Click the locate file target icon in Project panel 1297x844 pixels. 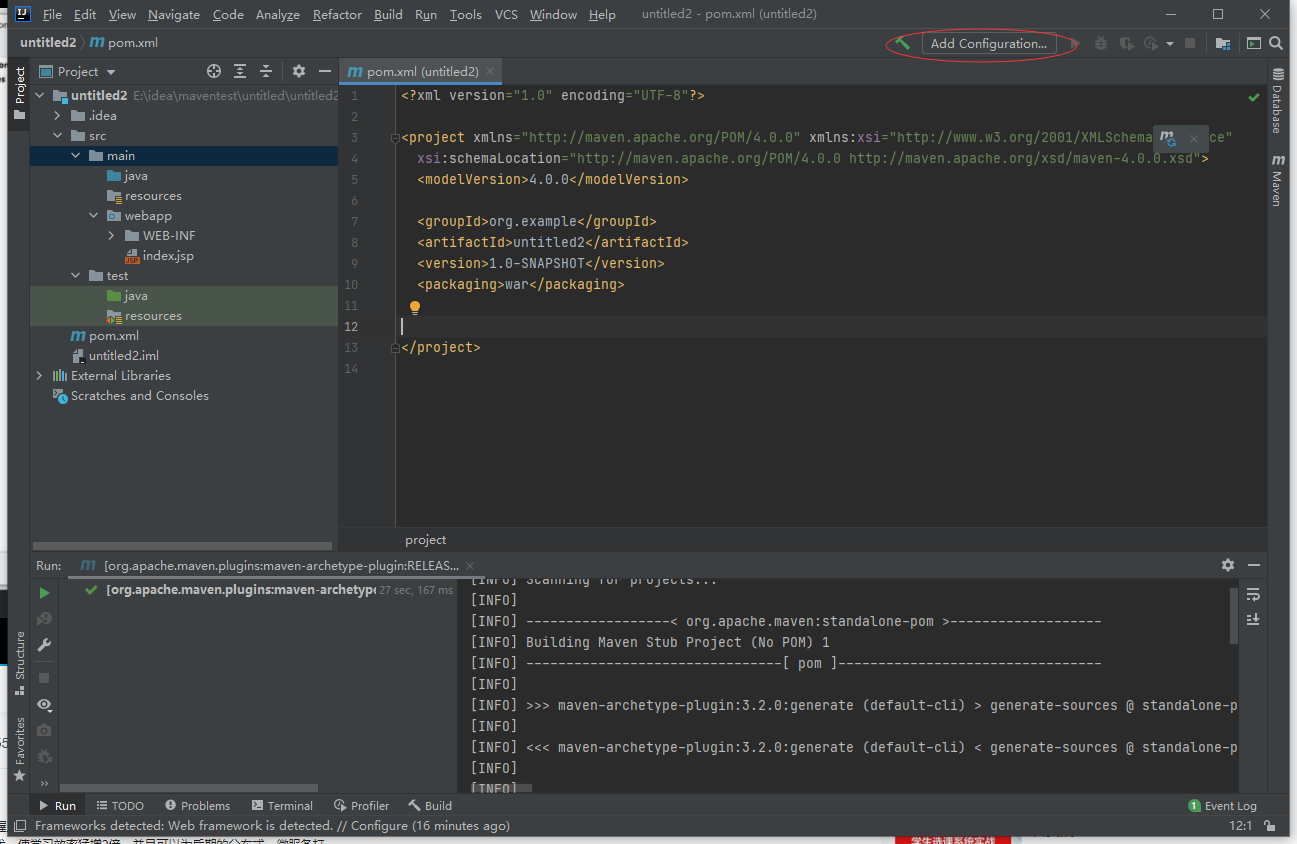(x=213, y=71)
